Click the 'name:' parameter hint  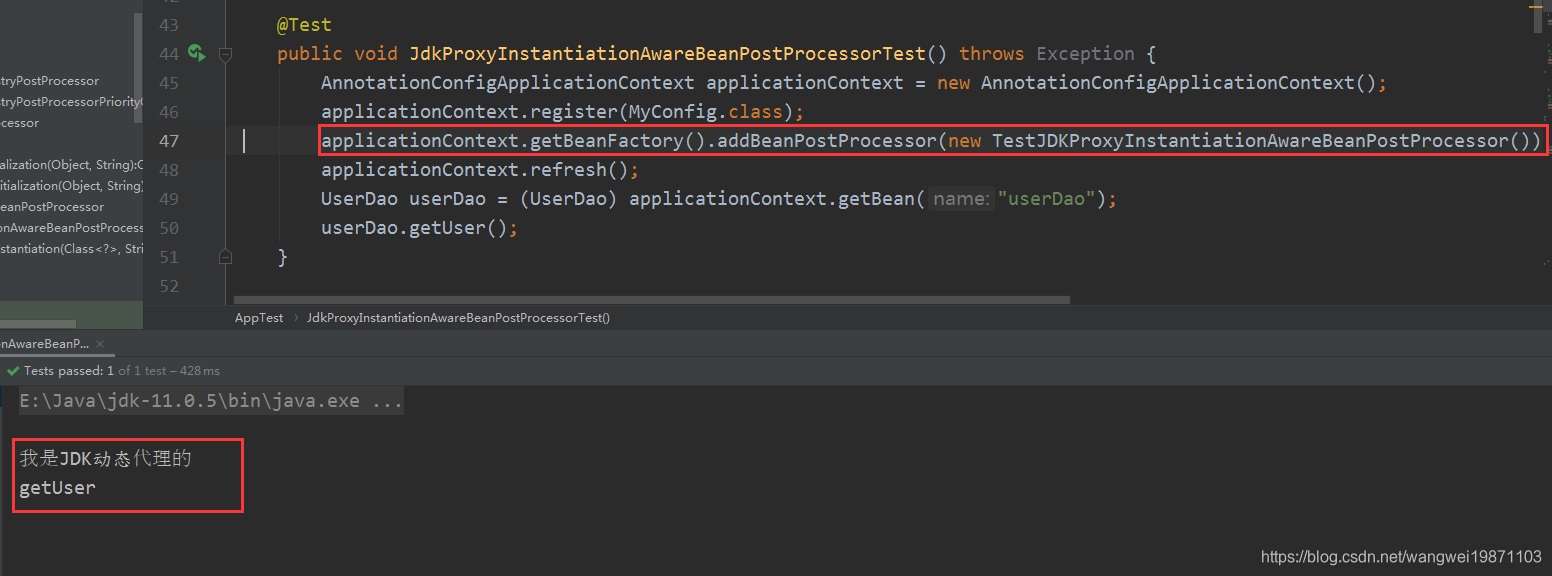point(960,199)
